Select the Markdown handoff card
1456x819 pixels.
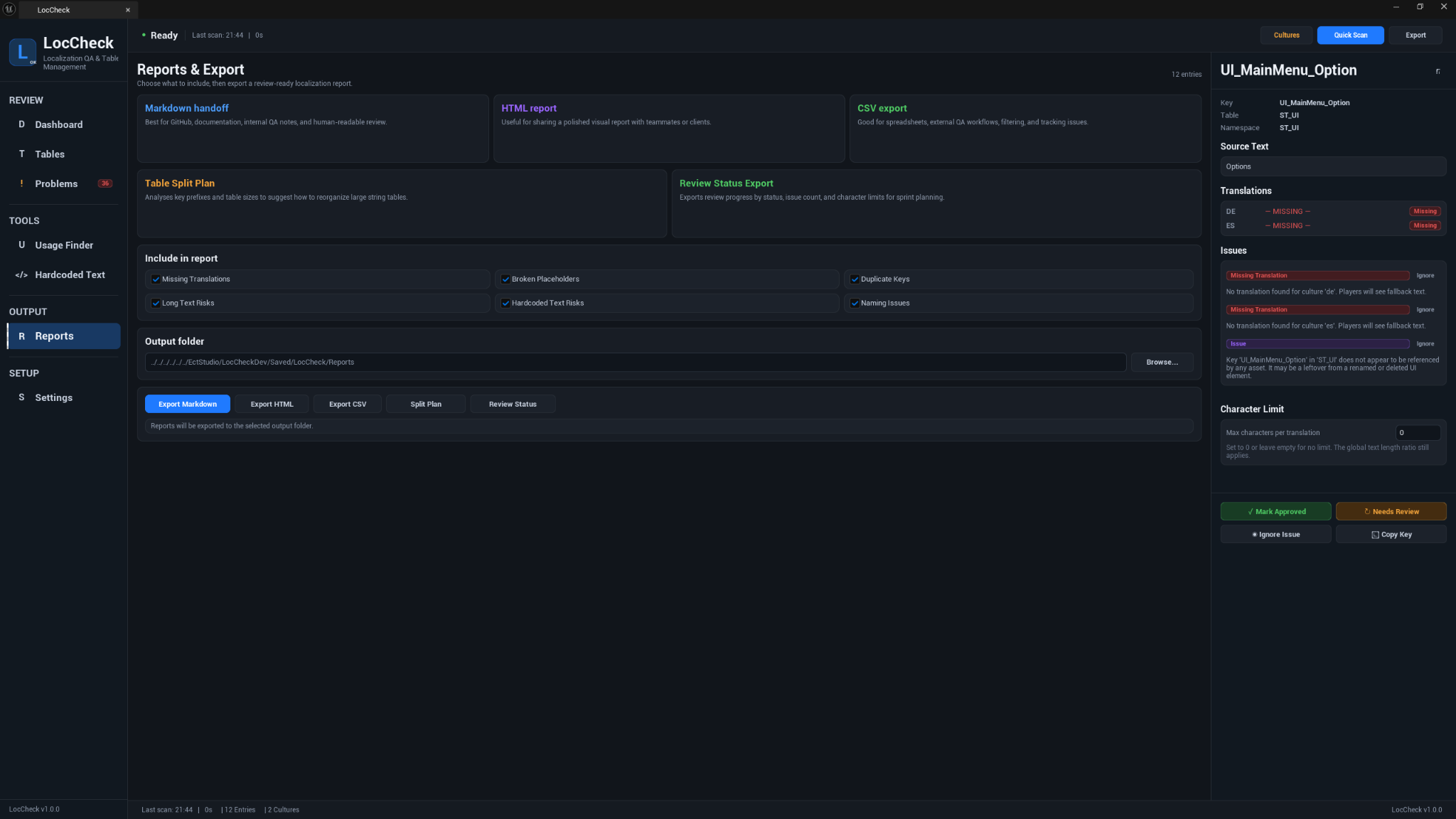[313, 129]
